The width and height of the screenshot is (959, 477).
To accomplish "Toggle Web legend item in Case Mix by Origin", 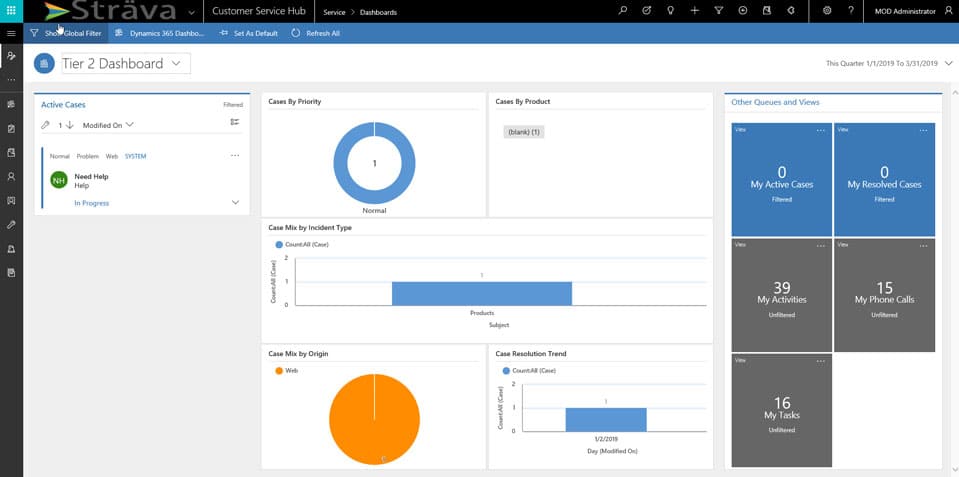I will (x=286, y=370).
